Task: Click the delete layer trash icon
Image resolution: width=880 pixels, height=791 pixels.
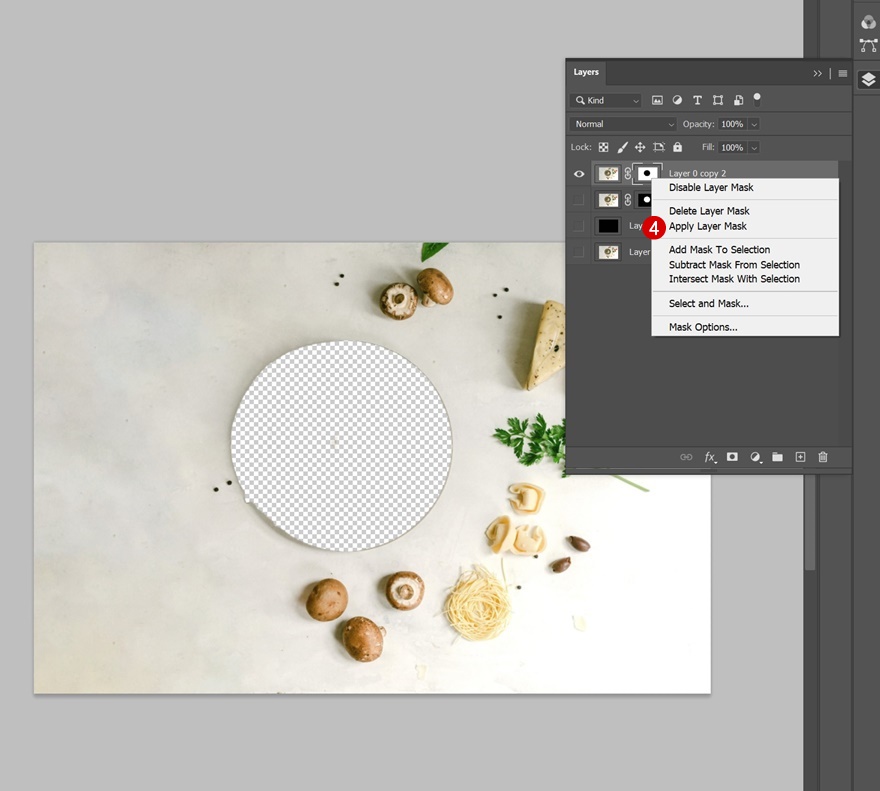Action: pyautogui.click(x=823, y=457)
